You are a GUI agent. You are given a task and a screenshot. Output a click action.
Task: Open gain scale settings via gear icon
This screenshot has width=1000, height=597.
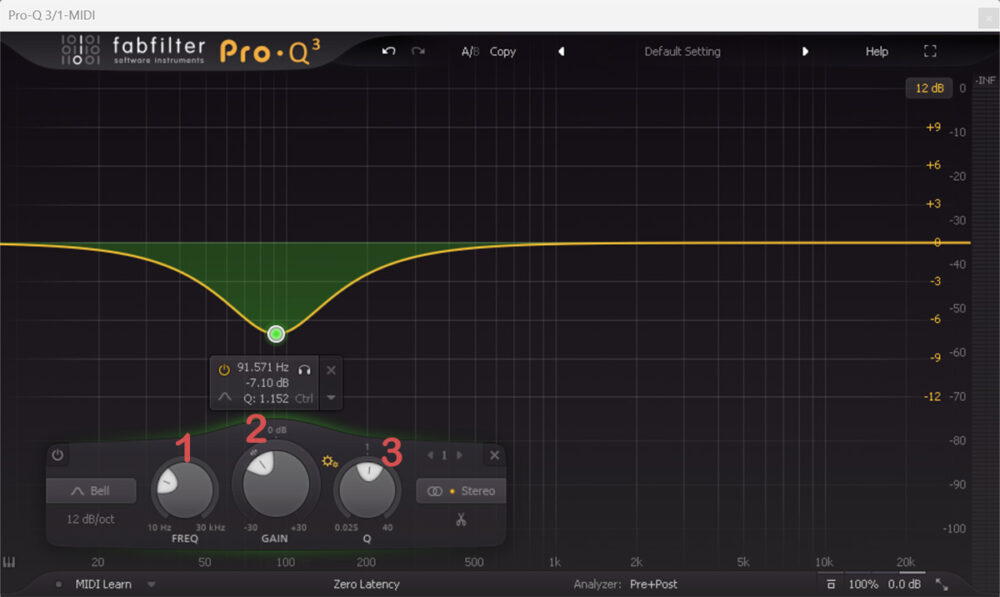328,462
